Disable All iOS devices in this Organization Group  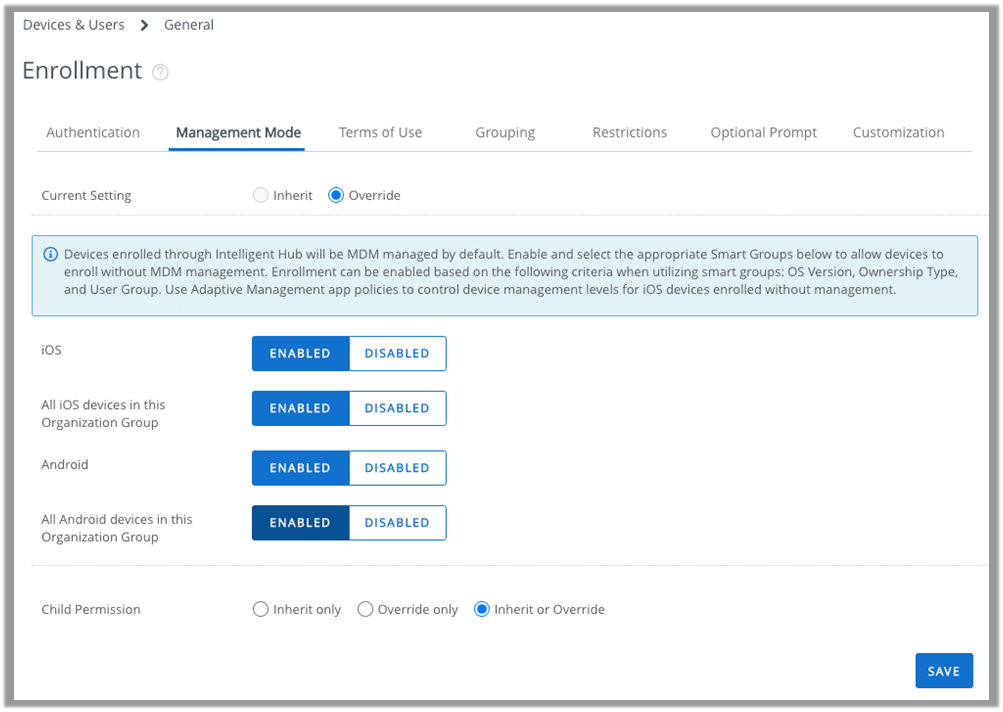pos(397,408)
